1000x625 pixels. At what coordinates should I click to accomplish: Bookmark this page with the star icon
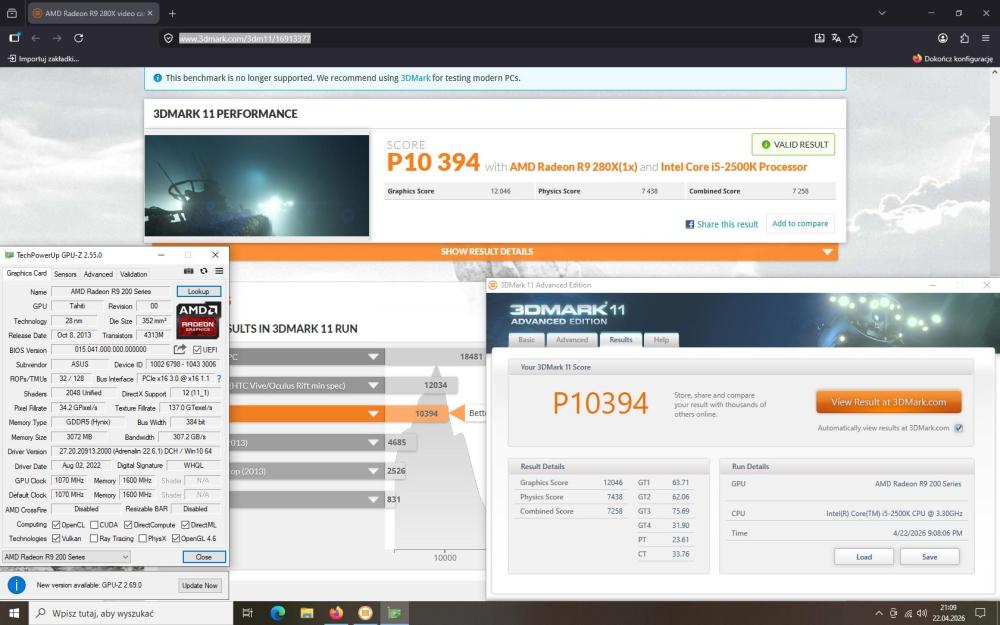pyautogui.click(x=853, y=38)
